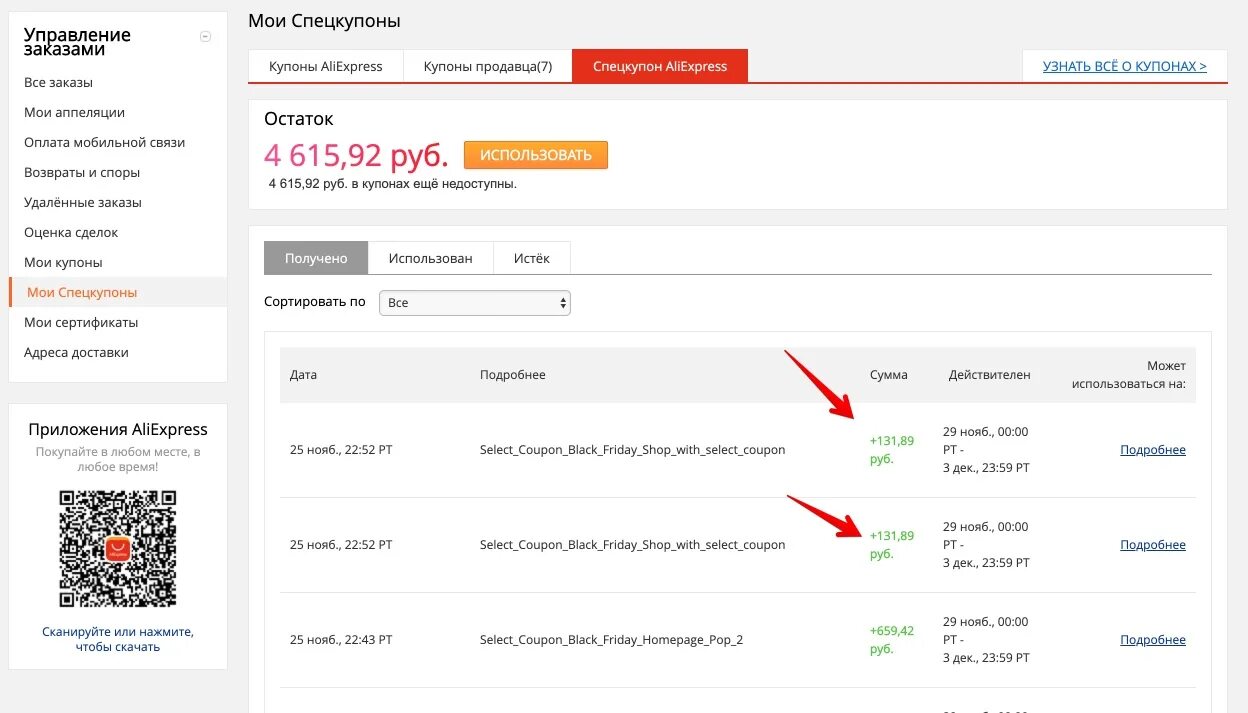Click the Остаток label
The image size is (1248, 713).
[299, 119]
